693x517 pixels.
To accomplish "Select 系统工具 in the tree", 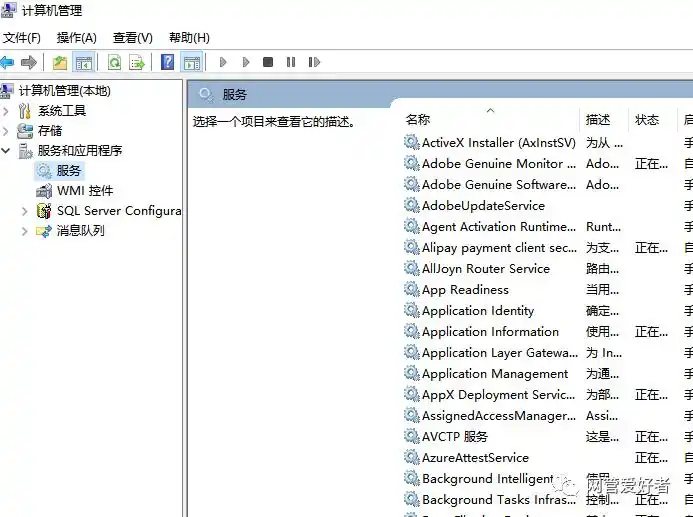I will (62, 110).
